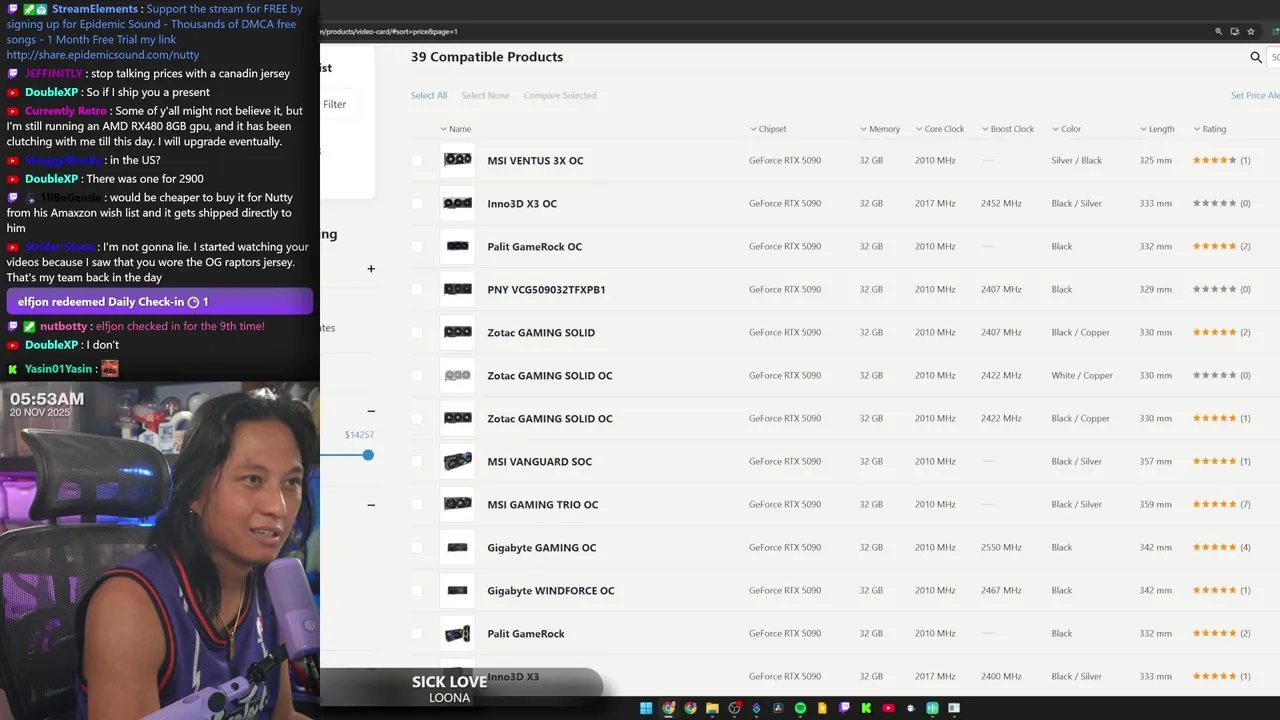Check the PNY VCG509032TFXPB1 checkbox
1280x720 pixels.
417,289
